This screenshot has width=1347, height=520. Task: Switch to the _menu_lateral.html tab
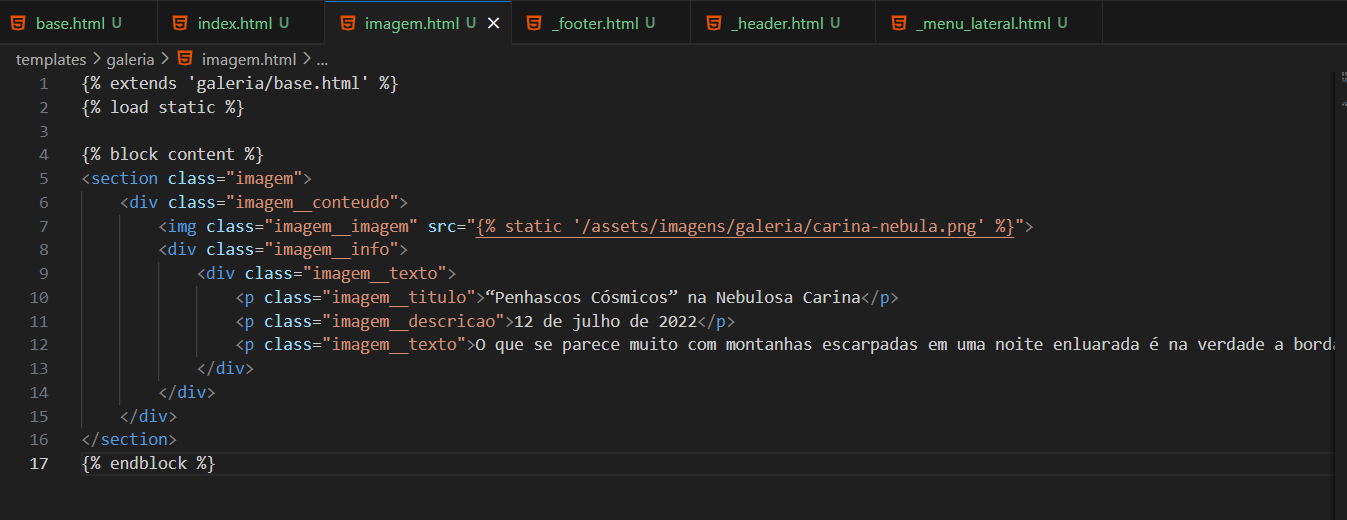990,23
